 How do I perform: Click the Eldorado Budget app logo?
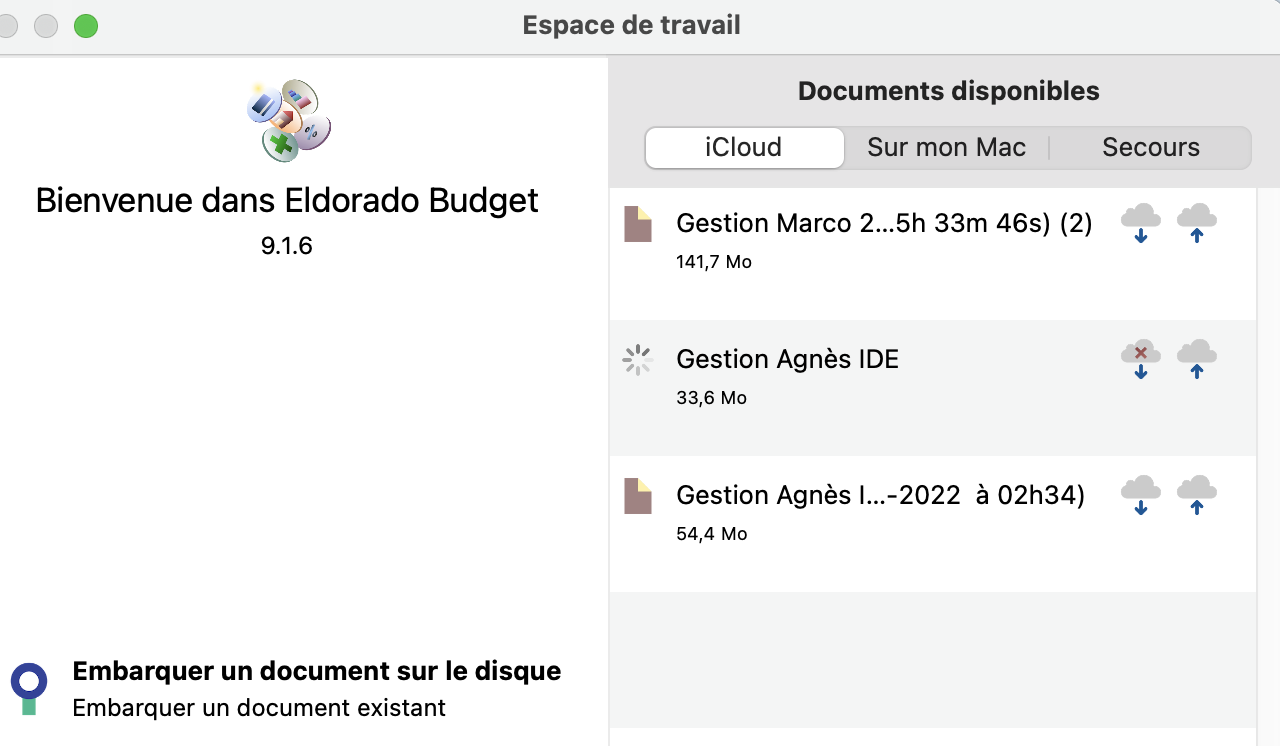click(288, 120)
